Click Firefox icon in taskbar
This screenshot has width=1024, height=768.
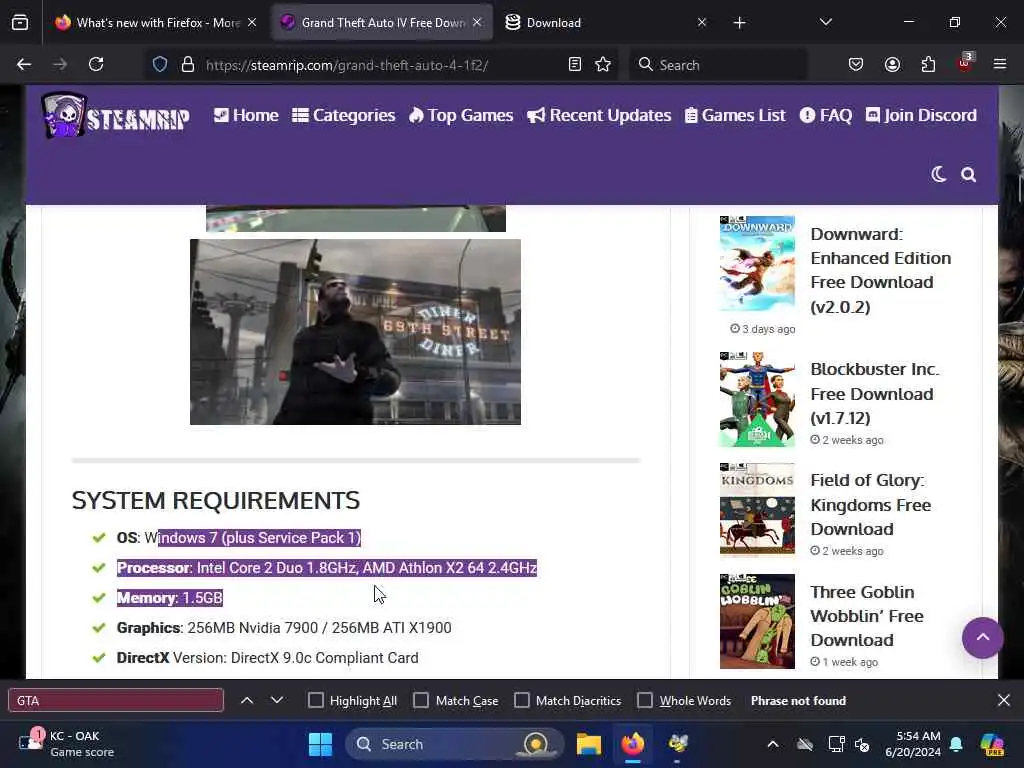(633, 744)
